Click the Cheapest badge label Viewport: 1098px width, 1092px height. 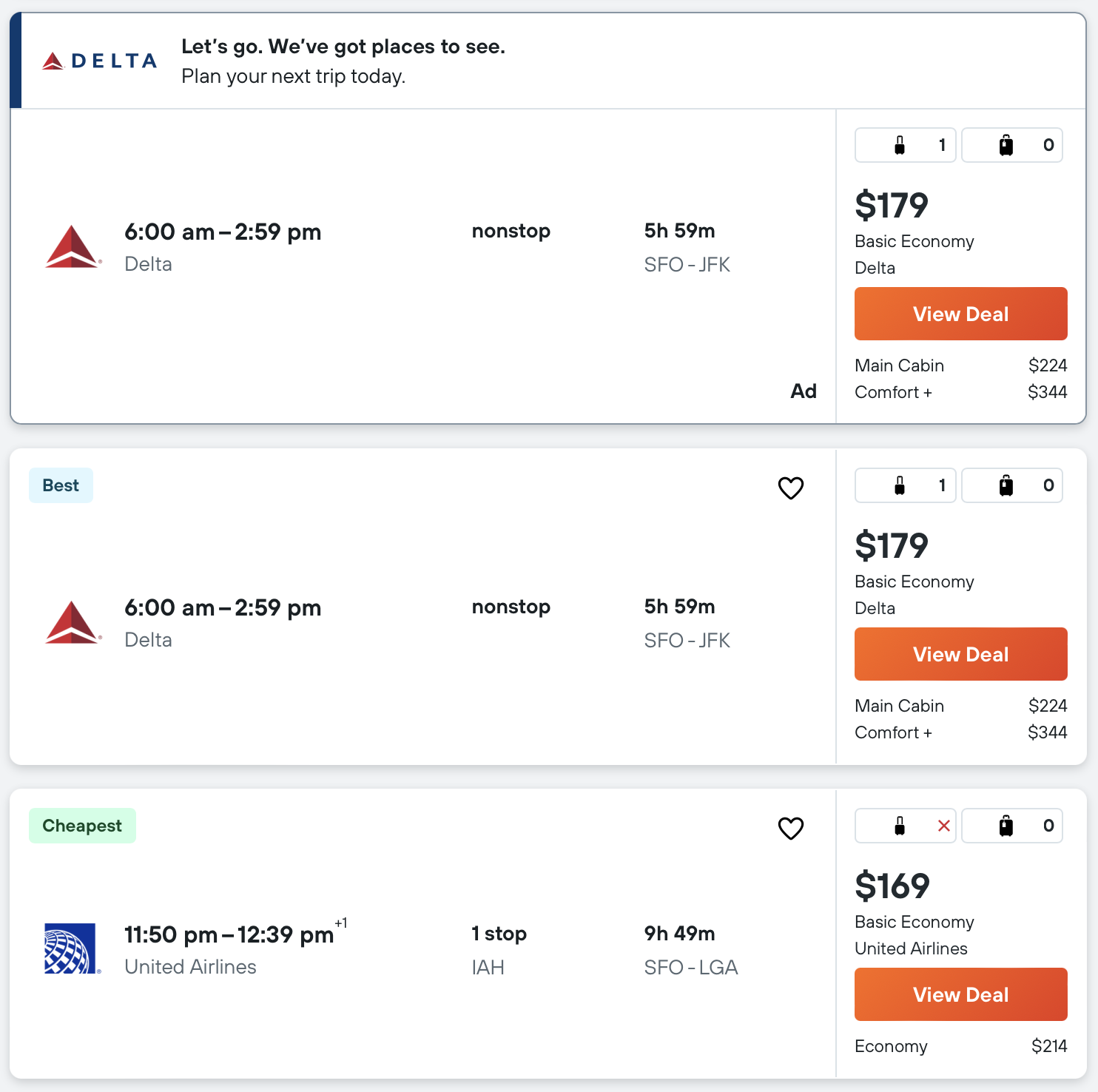pyautogui.click(x=82, y=826)
